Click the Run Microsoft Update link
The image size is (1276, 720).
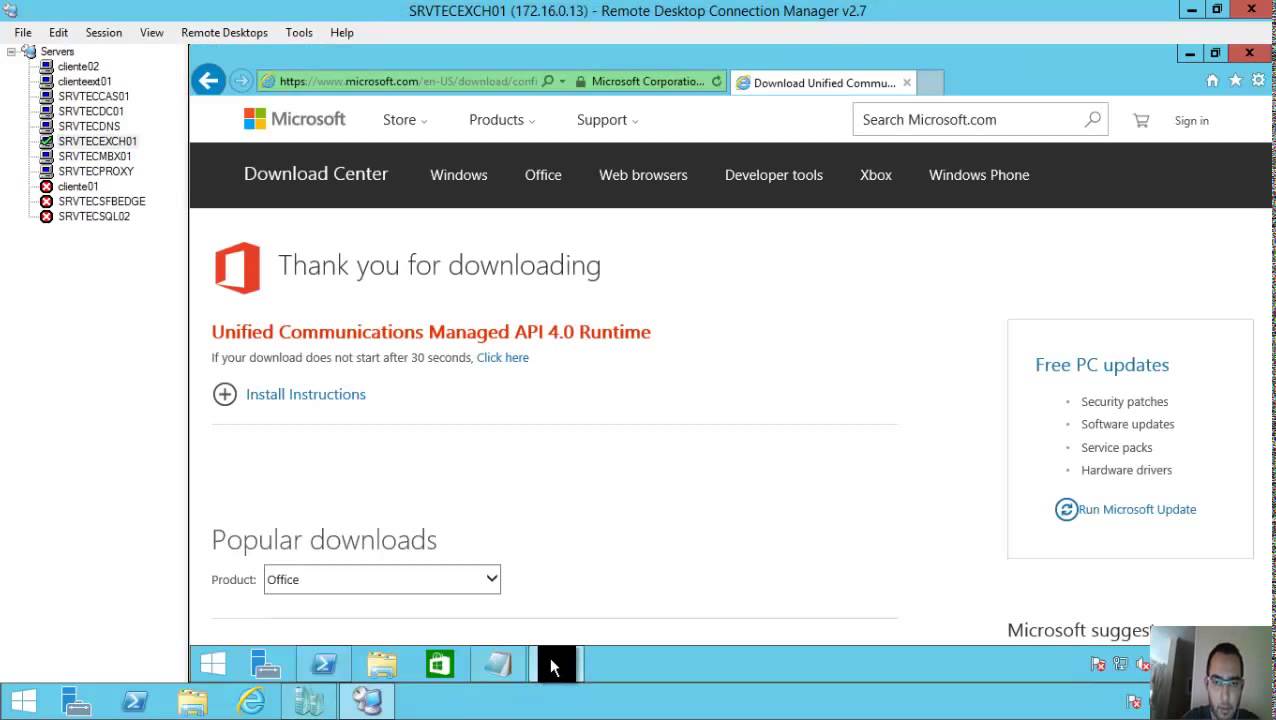point(1137,509)
